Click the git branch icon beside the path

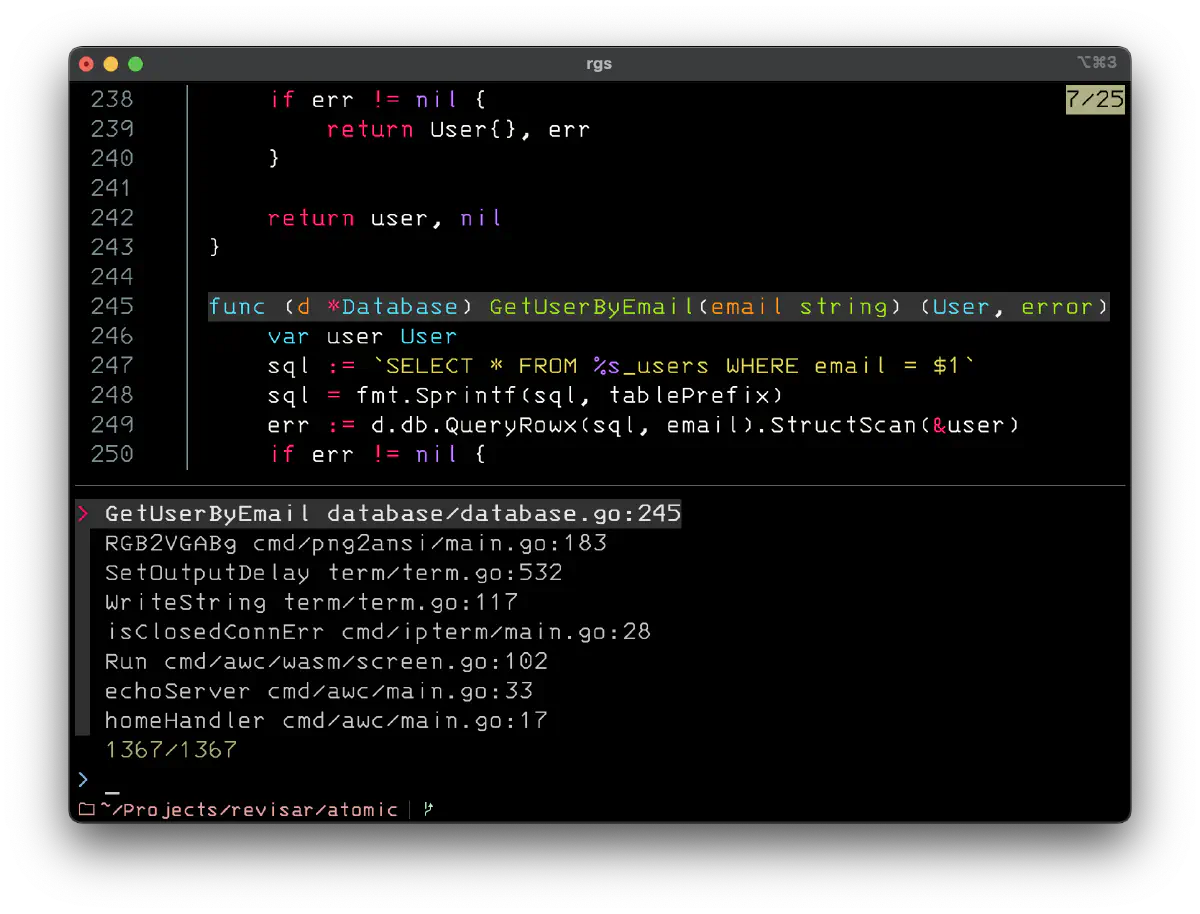(428, 809)
